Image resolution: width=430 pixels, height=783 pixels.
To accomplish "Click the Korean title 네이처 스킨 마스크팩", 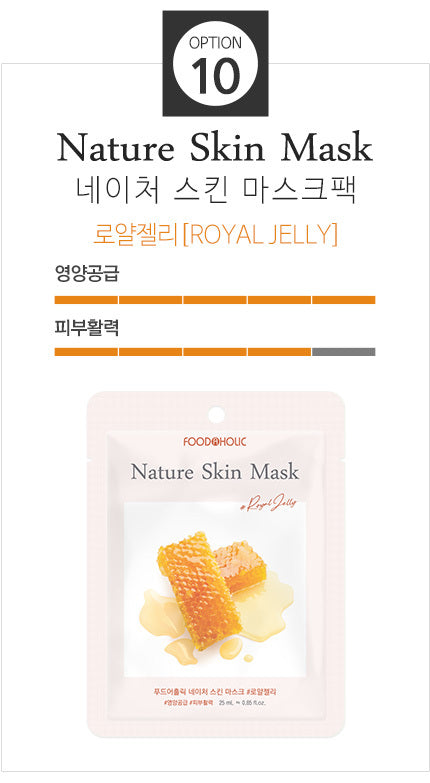I will click(215, 191).
